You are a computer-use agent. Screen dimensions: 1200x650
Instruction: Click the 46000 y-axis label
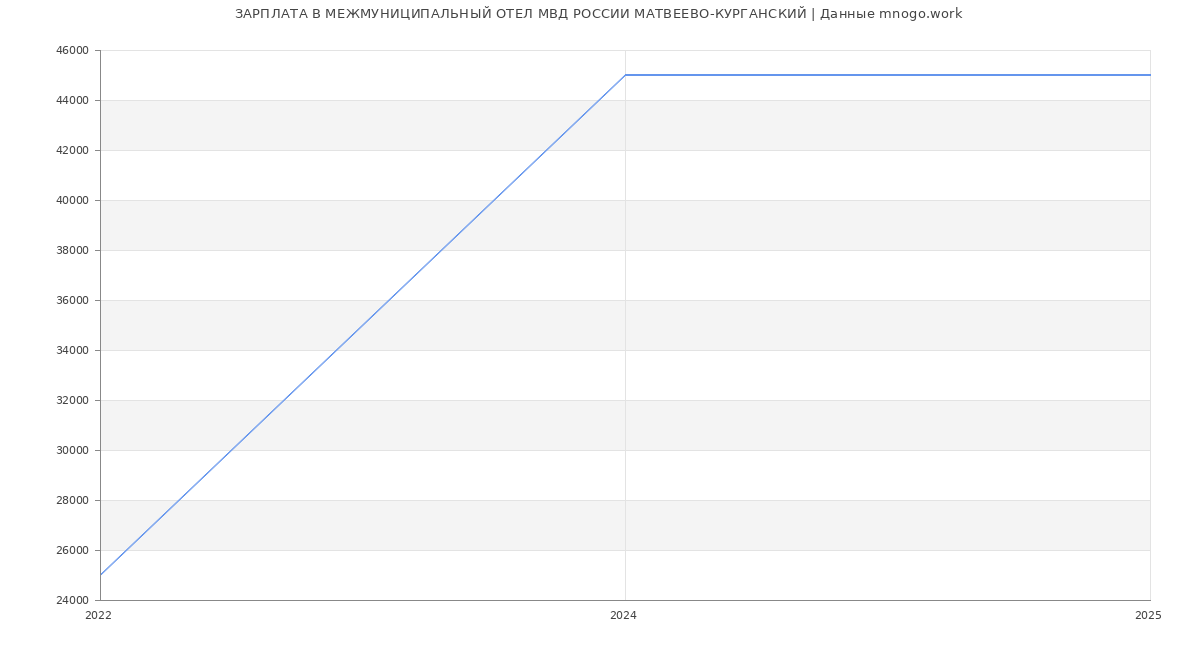coord(72,51)
